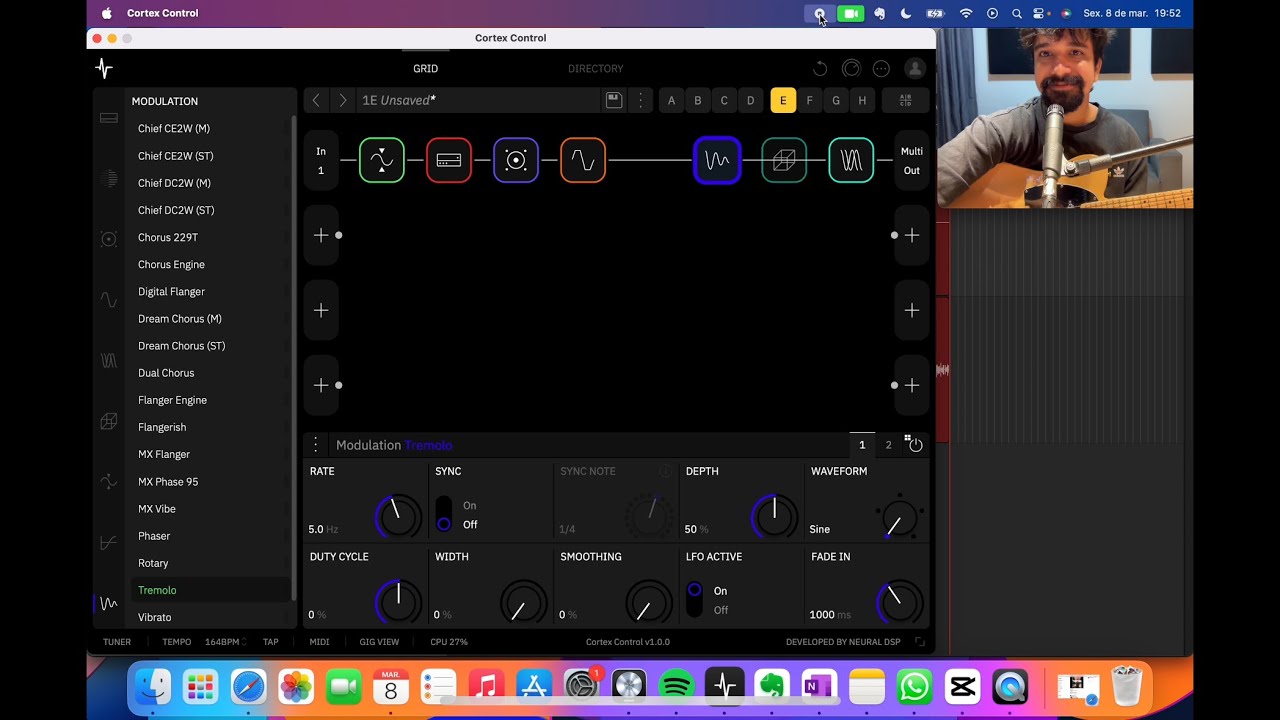Open the Apple menu
The height and width of the screenshot is (720, 1280).
click(x=107, y=13)
